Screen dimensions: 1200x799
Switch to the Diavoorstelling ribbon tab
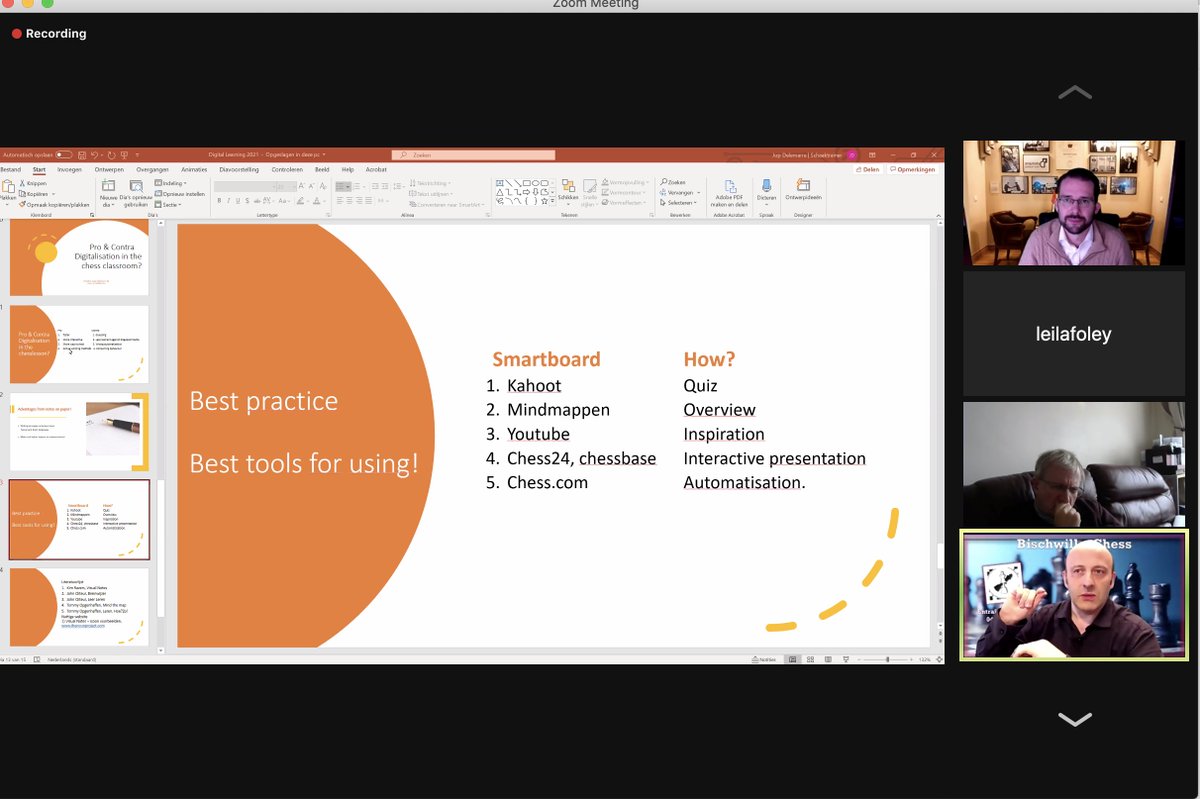click(239, 170)
